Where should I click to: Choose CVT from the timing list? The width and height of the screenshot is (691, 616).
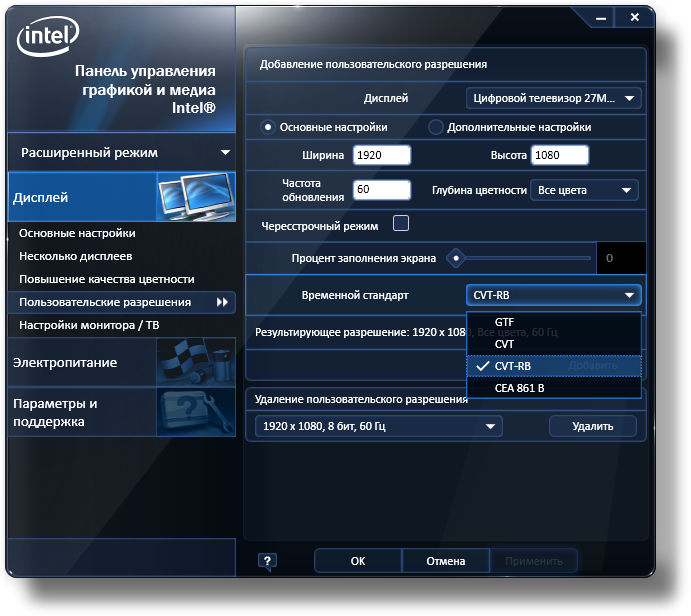pyautogui.click(x=554, y=344)
